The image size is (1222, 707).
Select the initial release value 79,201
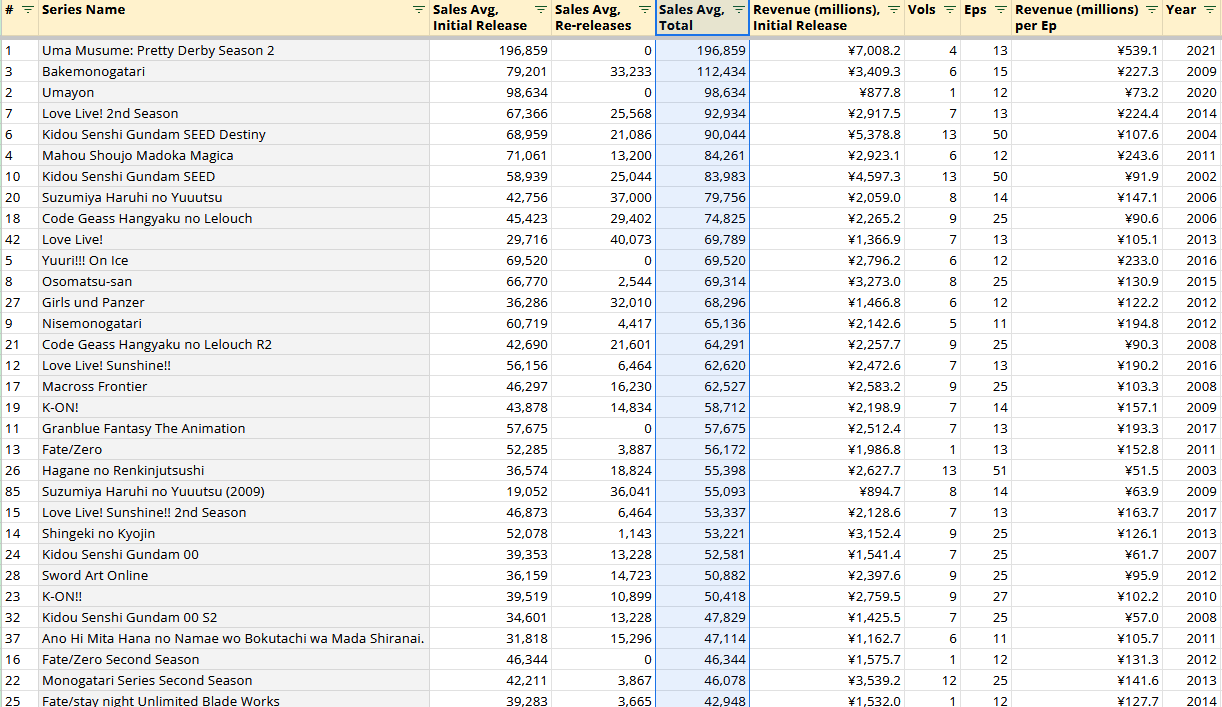coord(491,71)
